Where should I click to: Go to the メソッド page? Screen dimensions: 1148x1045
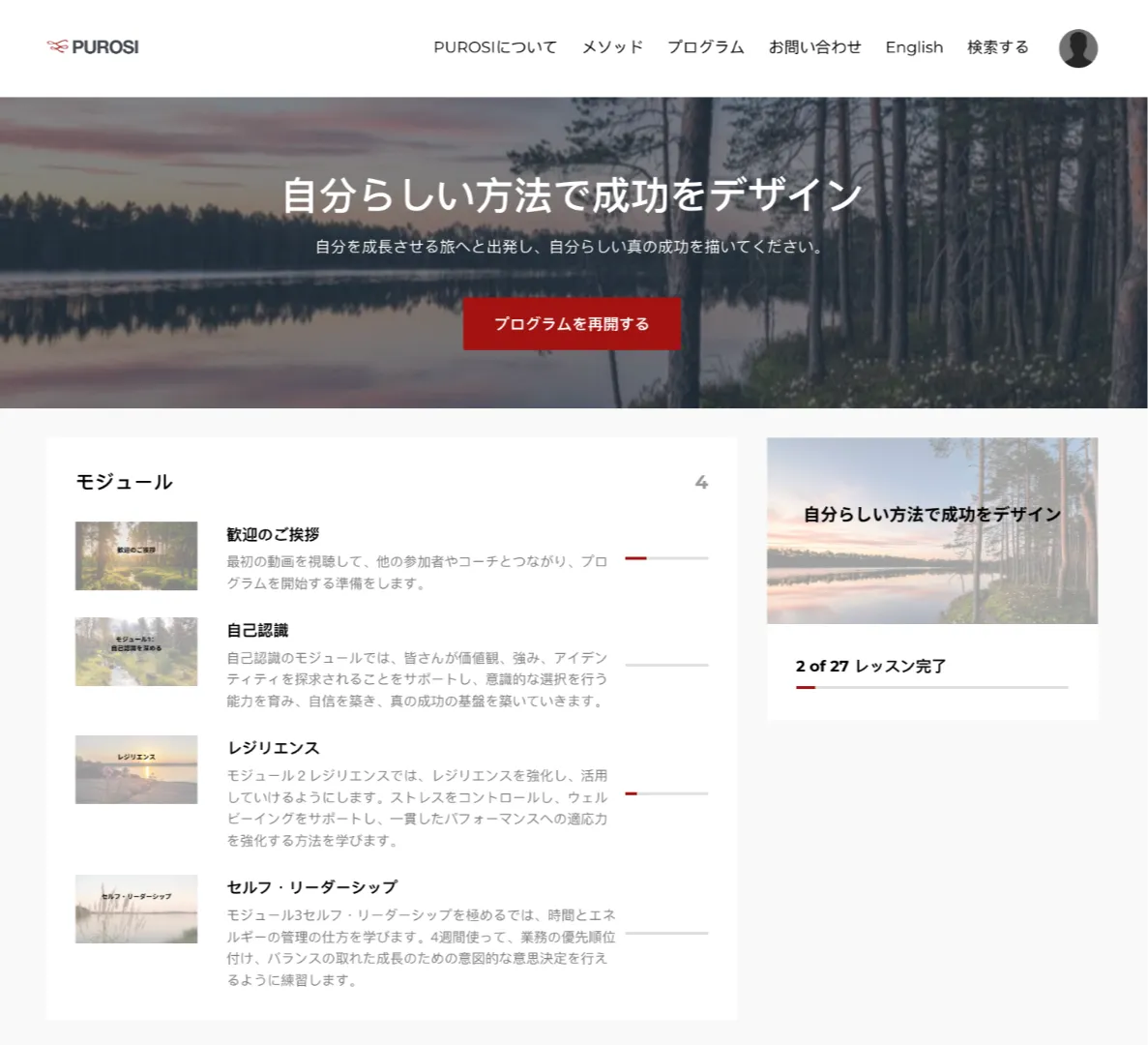(x=612, y=46)
